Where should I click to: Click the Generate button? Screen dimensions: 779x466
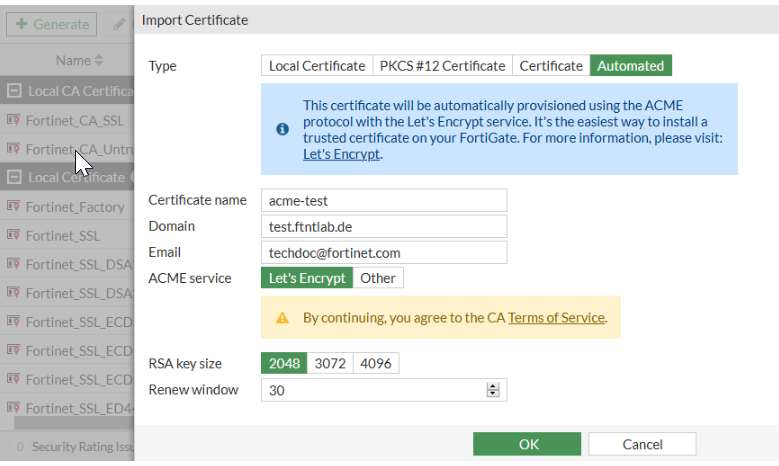(52, 24)
